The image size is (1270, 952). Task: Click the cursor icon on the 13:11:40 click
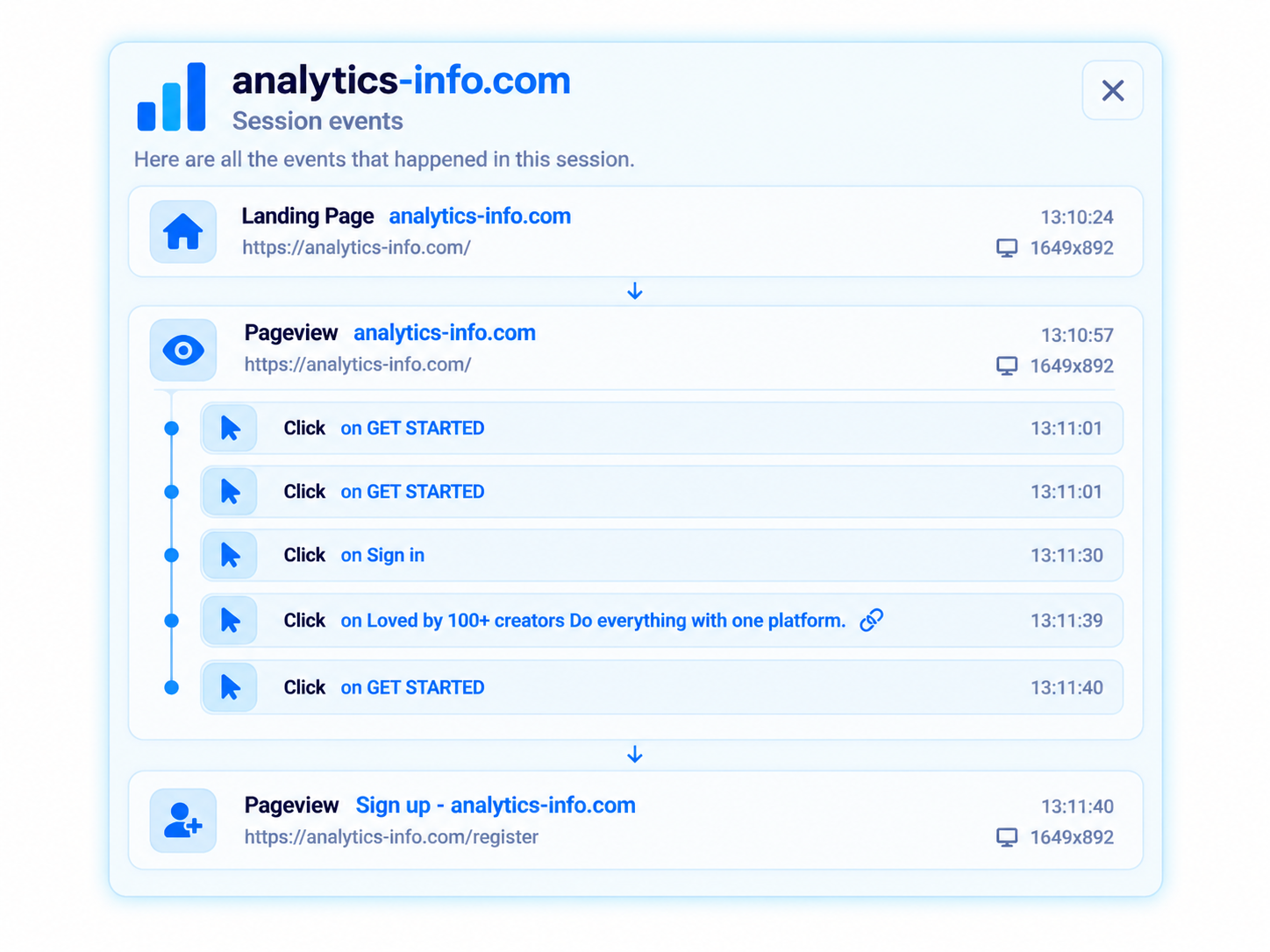(230, 687)
